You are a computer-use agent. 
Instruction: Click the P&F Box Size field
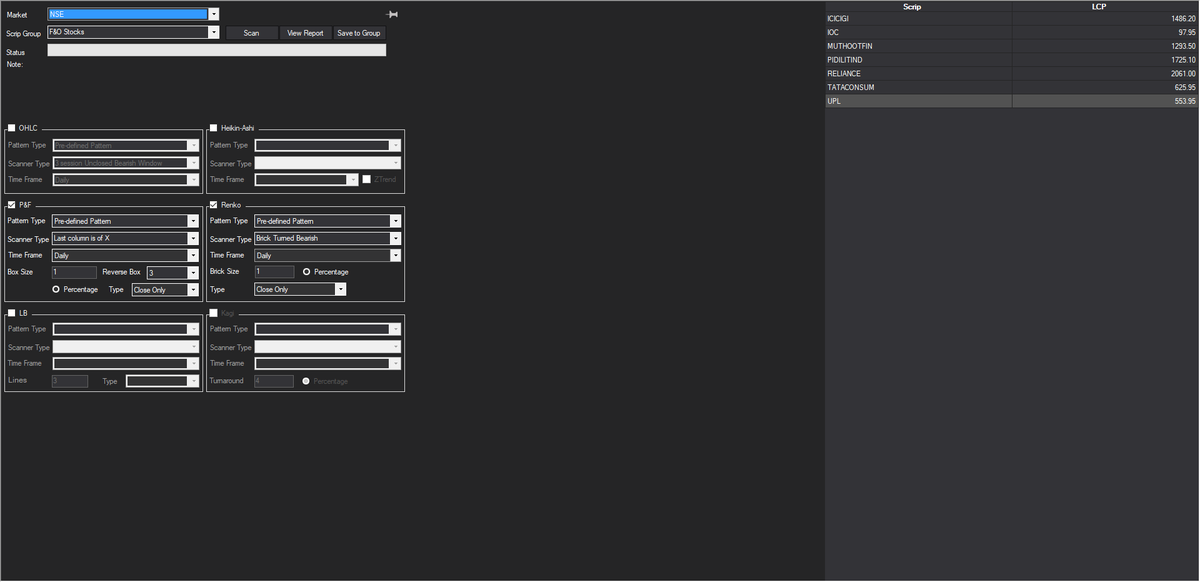point(74,272)
